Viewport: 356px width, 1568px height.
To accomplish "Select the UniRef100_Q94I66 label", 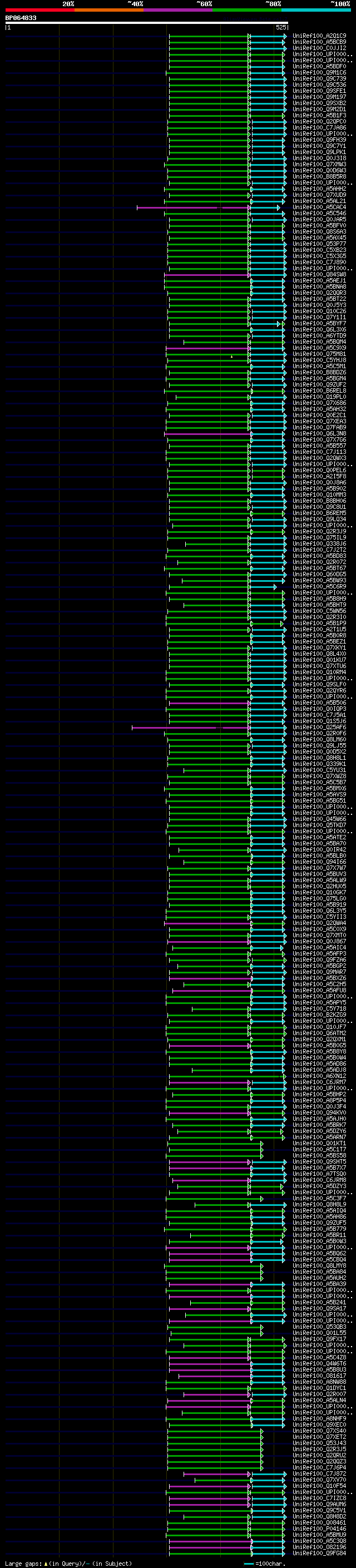I will click(319, 861).
